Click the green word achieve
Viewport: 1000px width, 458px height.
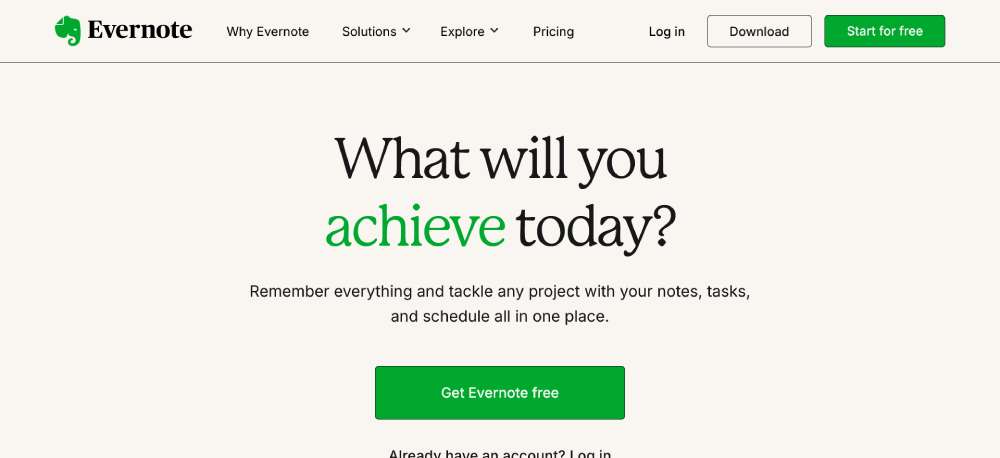(415, 227)
